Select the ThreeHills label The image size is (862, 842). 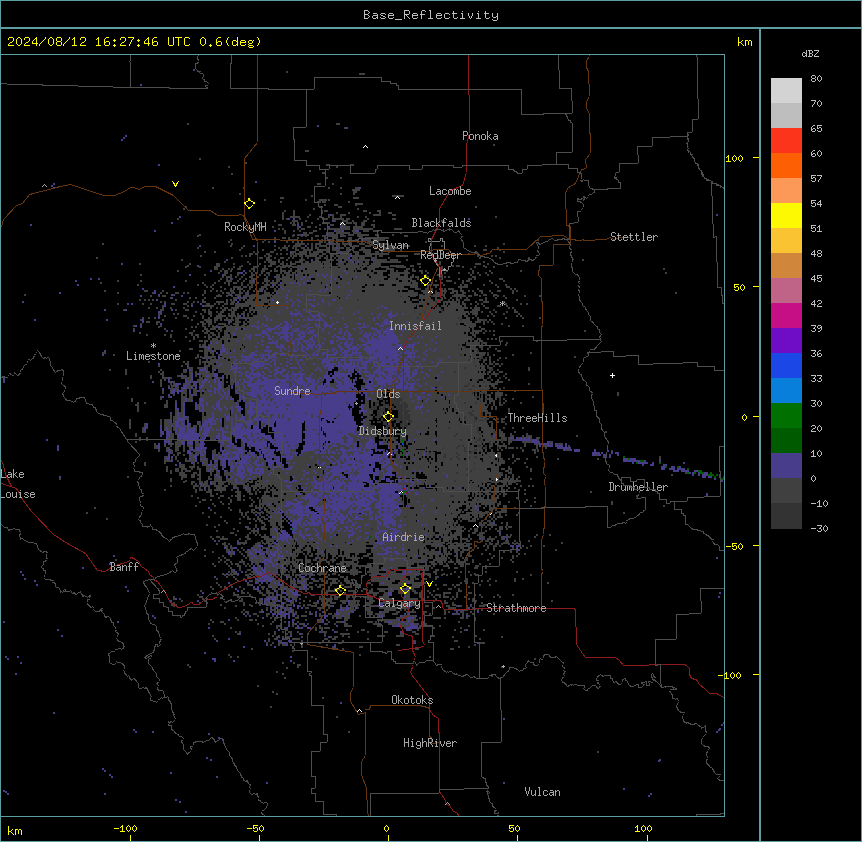point(537,418)
